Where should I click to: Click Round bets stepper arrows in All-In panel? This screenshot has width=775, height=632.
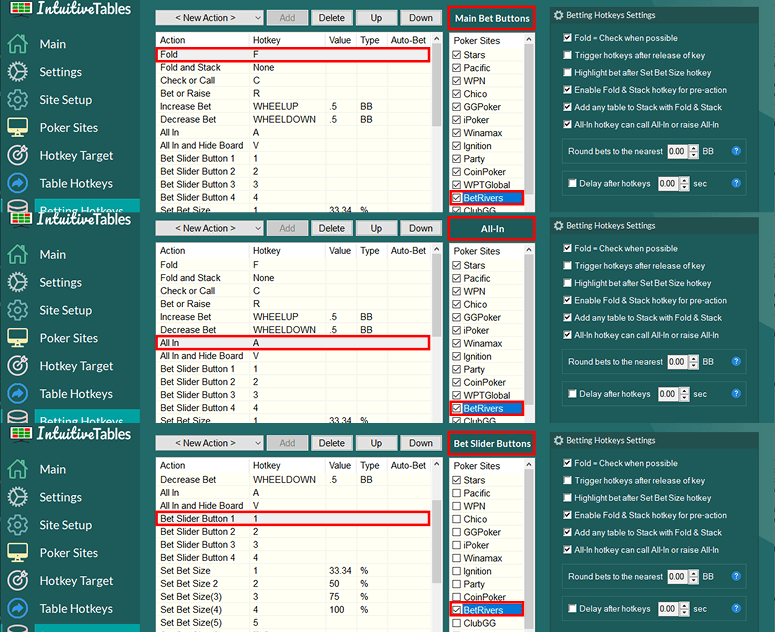pyautogui.click(x=694, y=362)
